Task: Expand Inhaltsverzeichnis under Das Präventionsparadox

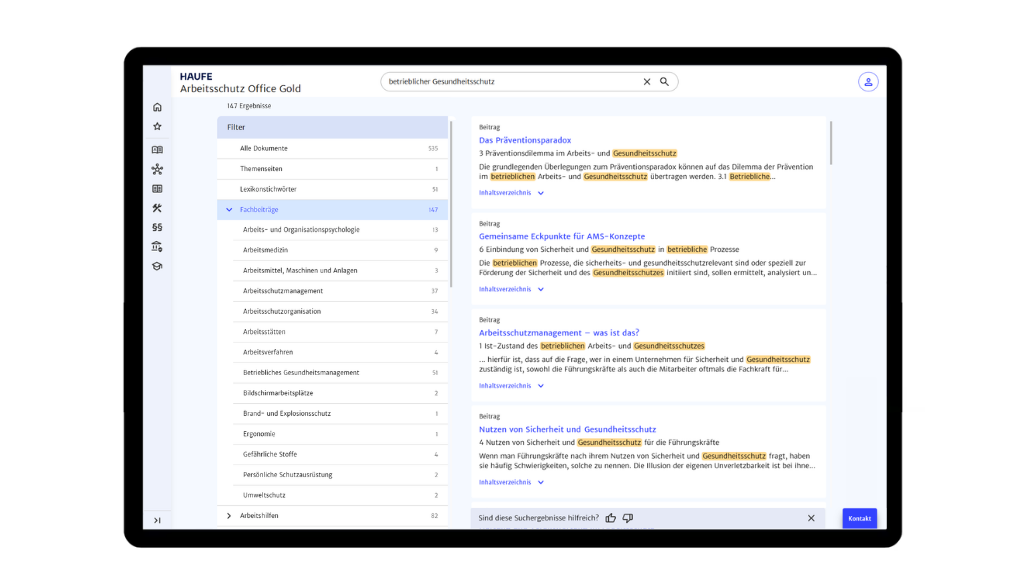Action: click(x=541, y=193)
